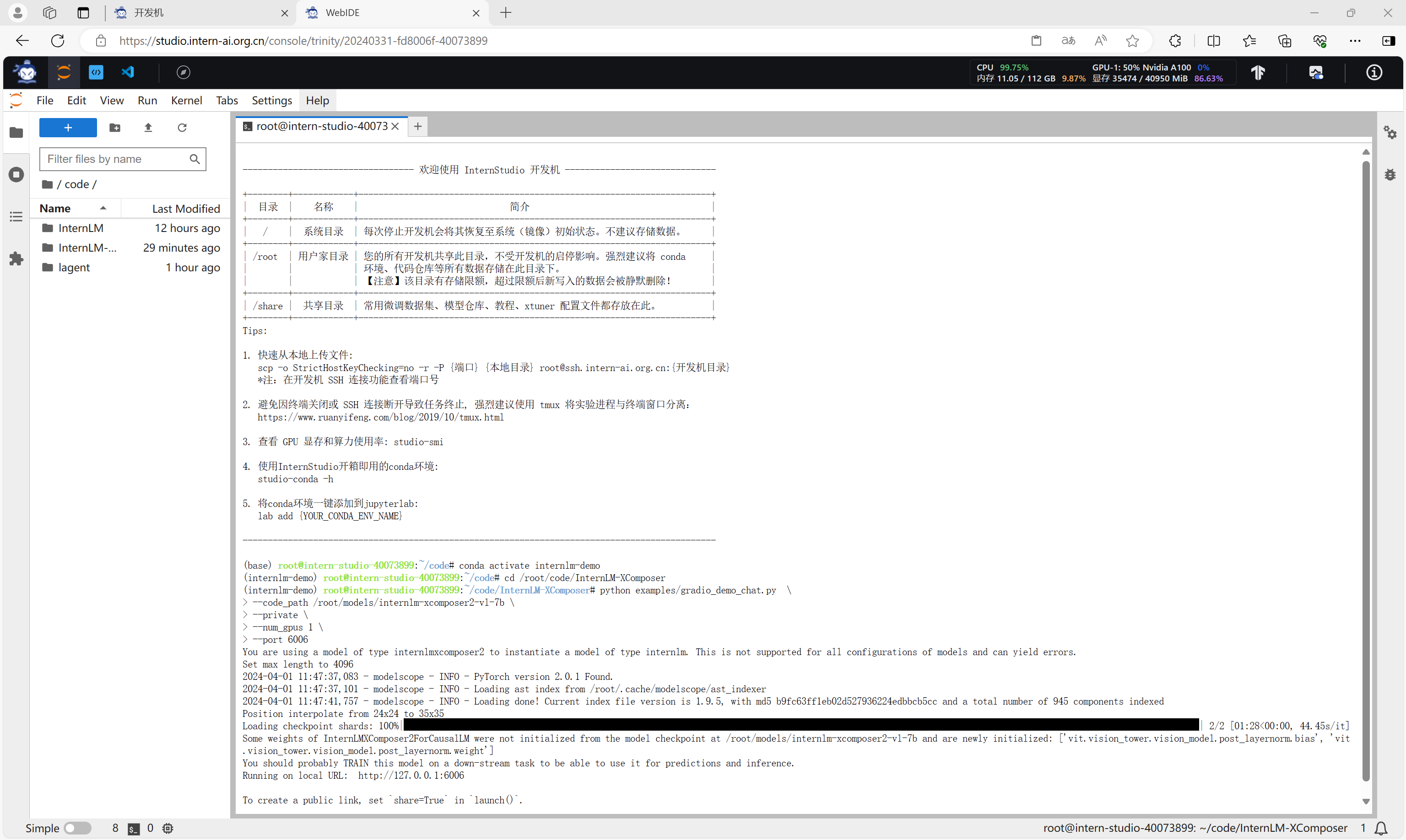
Task: Create a new folder in file browser
Action: [115, 127]
